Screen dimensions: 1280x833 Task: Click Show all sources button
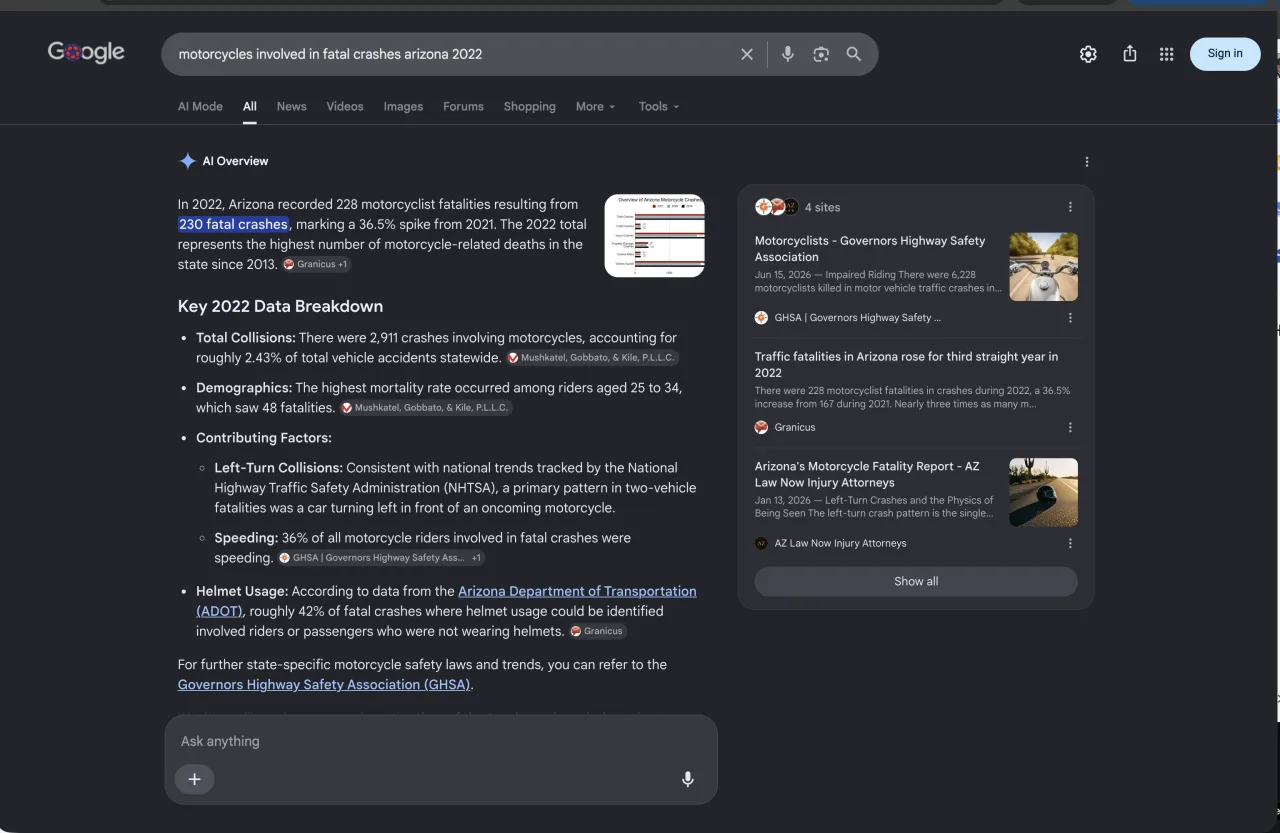916,581
